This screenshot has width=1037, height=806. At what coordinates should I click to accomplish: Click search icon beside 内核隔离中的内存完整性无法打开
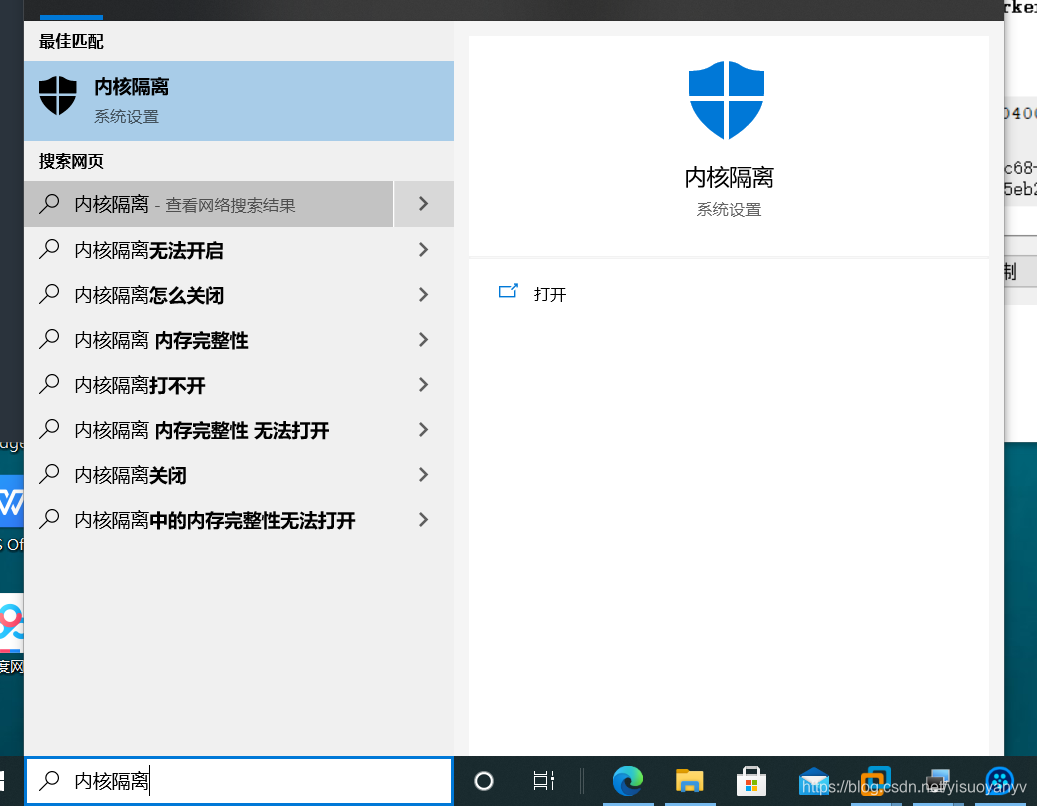point(49,519)
